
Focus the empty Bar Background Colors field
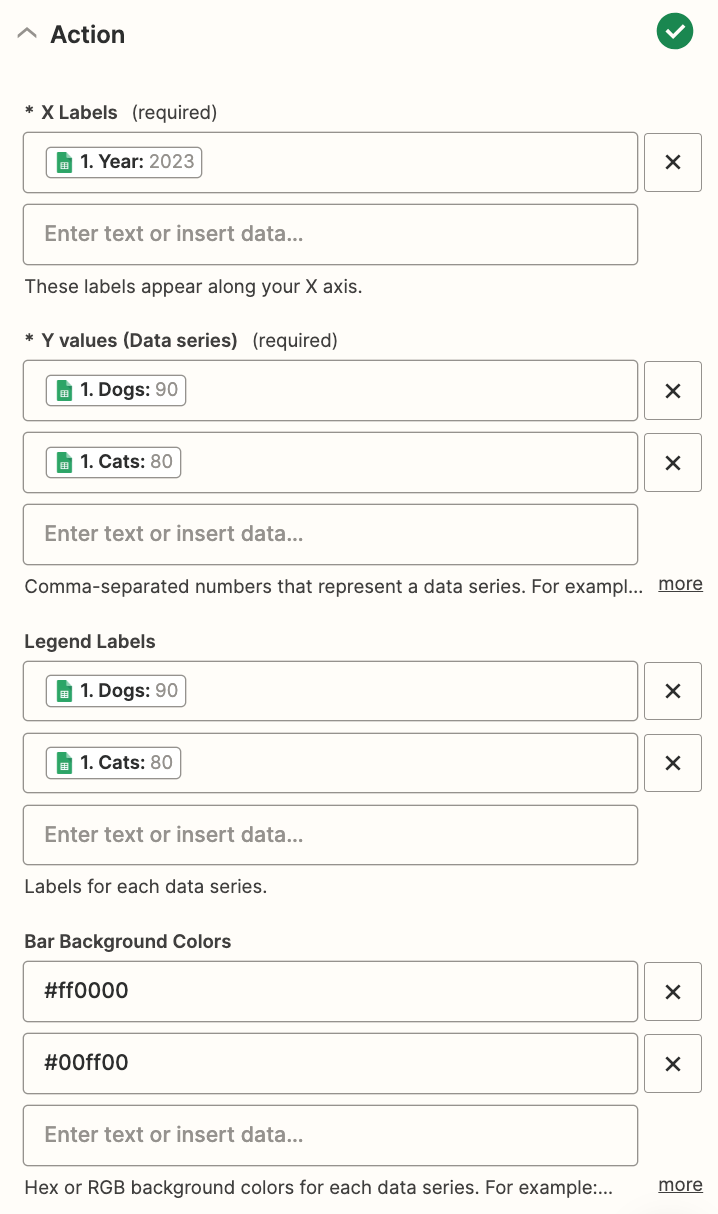(x=330, y=1135)
